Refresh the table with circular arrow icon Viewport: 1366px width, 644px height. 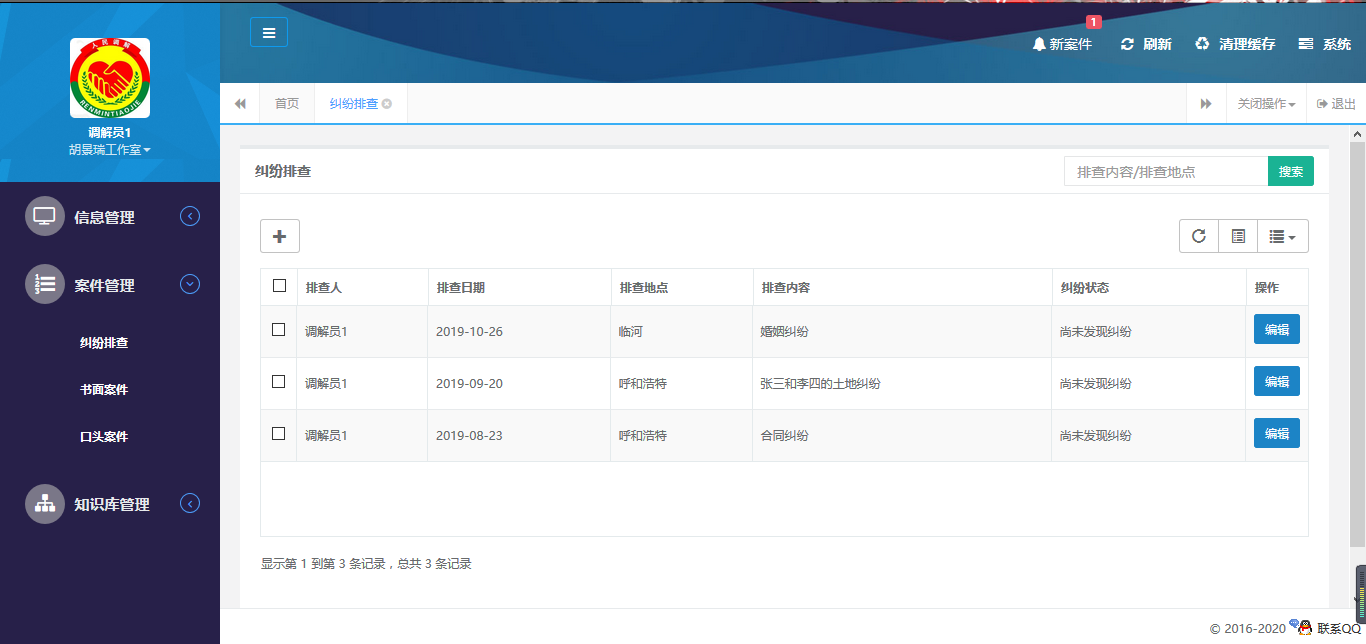point(1199,236)
